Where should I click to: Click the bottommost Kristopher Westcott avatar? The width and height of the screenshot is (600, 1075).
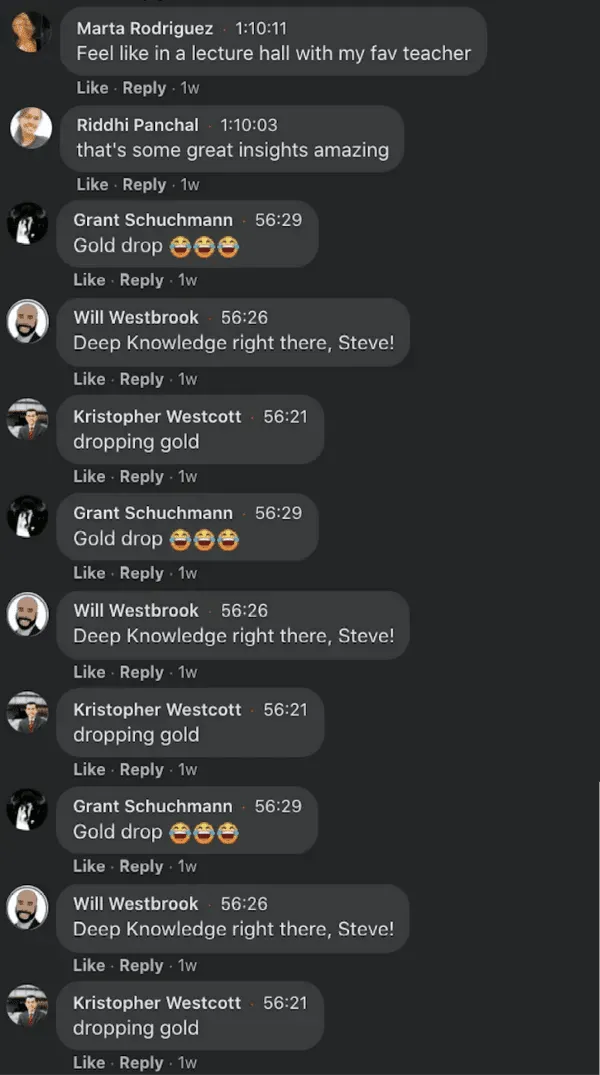pyautogui.click(x=27, y=1006)
